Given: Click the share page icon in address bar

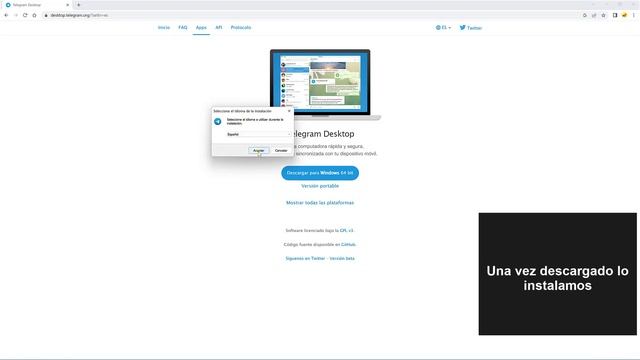Looking at the screenshot, I should click(594, 15).
